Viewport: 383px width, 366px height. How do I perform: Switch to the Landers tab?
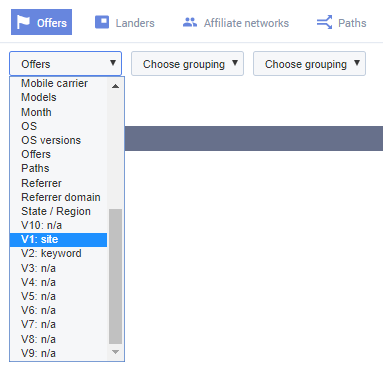(x=125, y=23)
